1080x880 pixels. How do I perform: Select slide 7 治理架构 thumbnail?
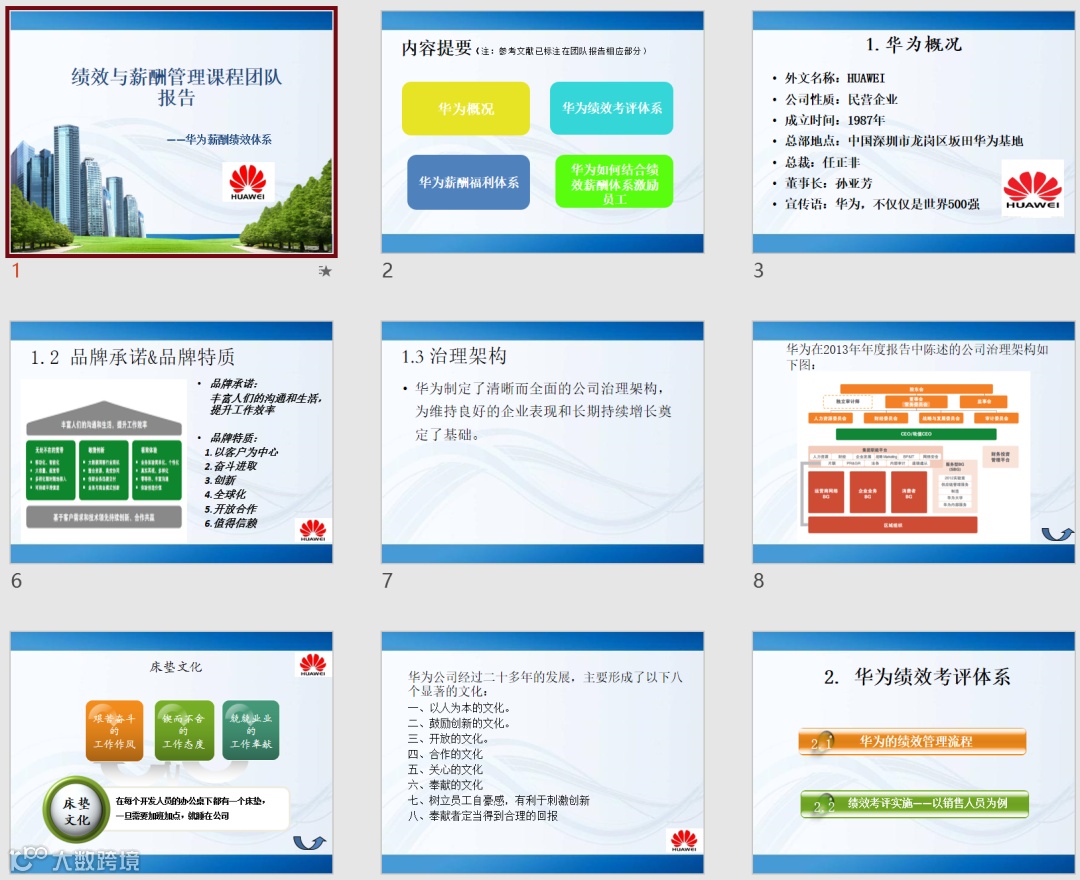click(543, 442)
